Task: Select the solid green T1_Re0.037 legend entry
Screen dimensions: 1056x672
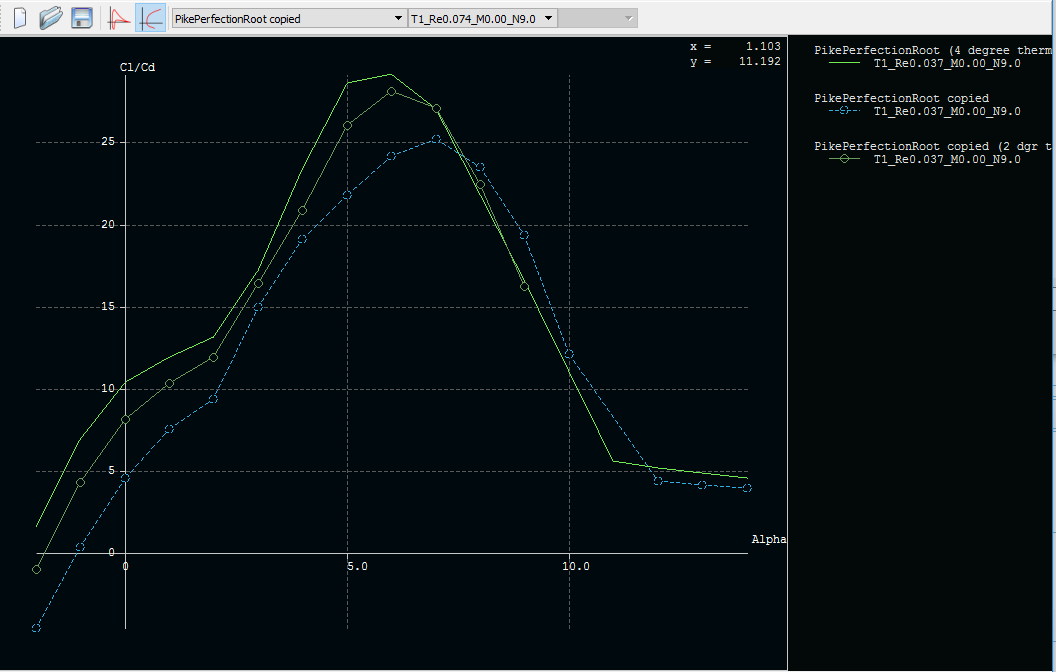Action: [947, 63]
